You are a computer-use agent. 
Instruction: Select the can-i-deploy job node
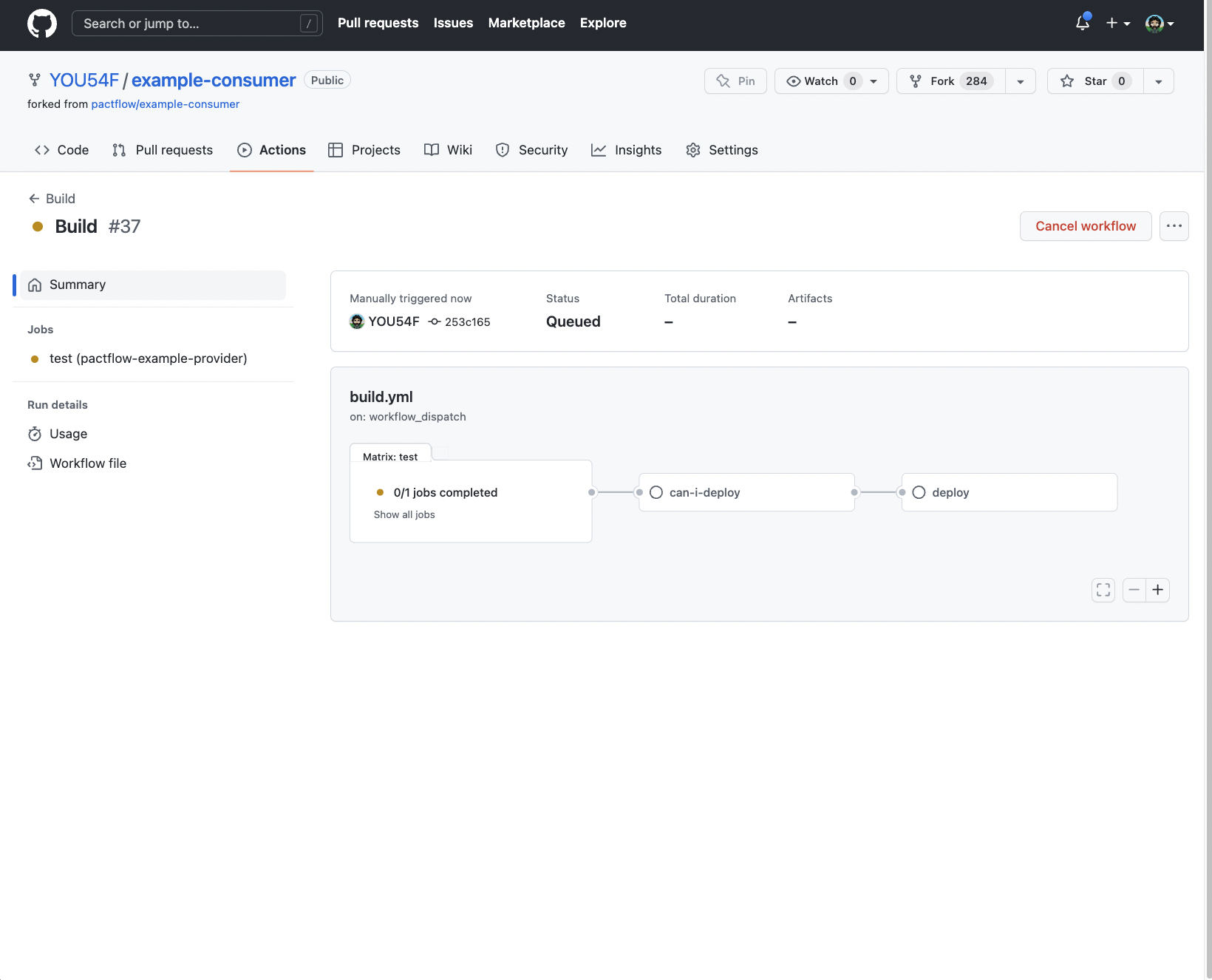click(x=746, y=492)
